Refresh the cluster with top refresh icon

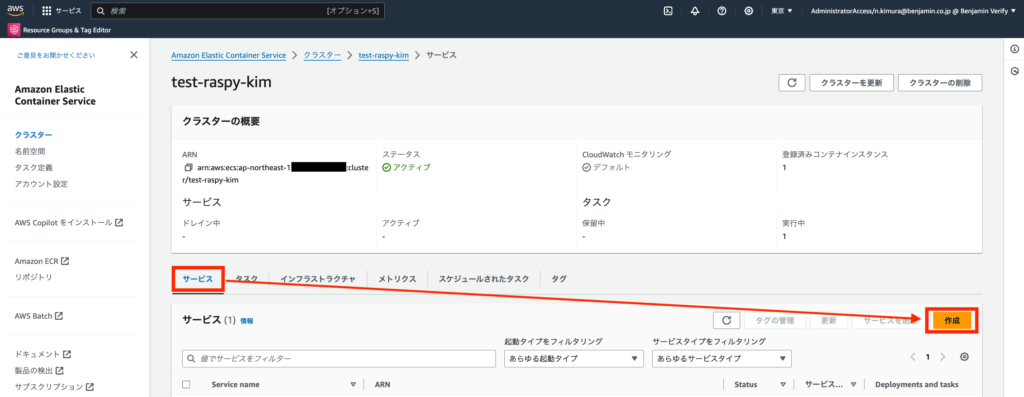click(x=792, y=83)
